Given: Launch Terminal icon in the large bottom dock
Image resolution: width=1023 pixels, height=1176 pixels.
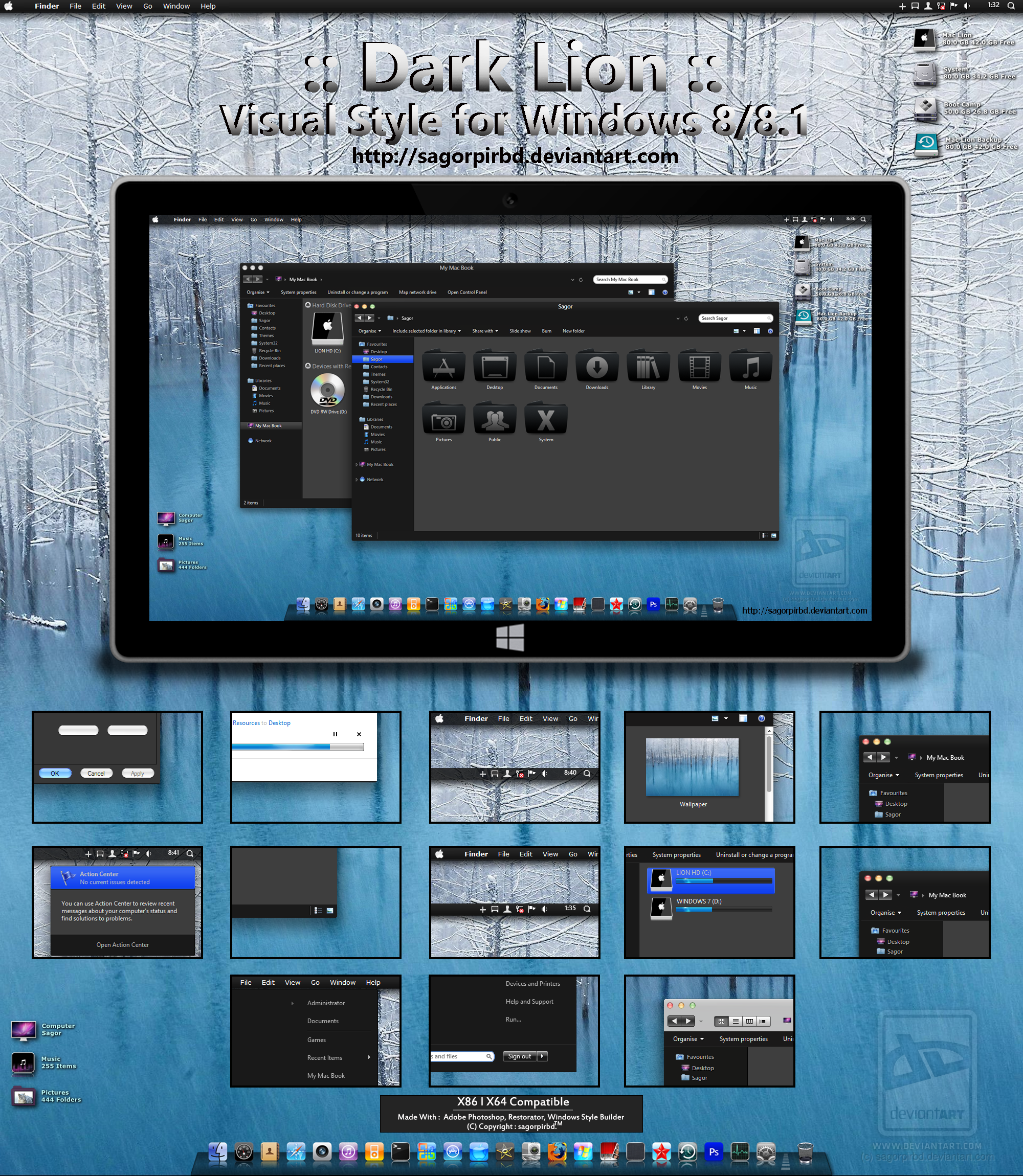Looking at the screenshot, I should (400, 1152).
